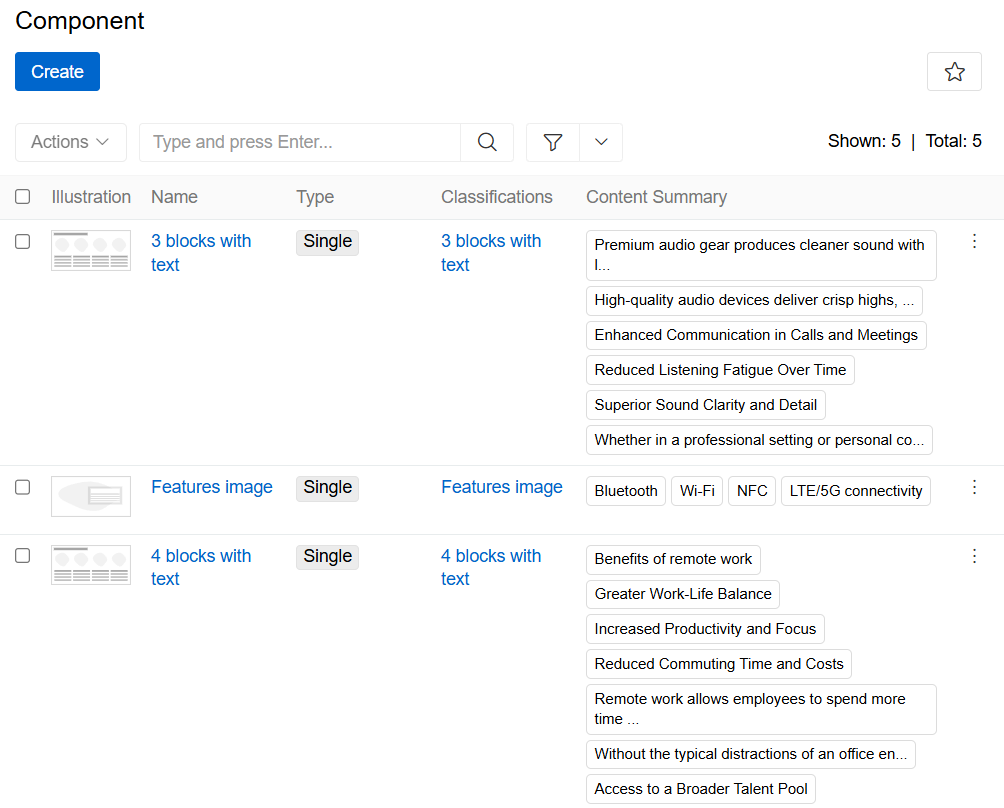Open the funnel filter icon
1004x808 pixels.
(x=553, y=142)
